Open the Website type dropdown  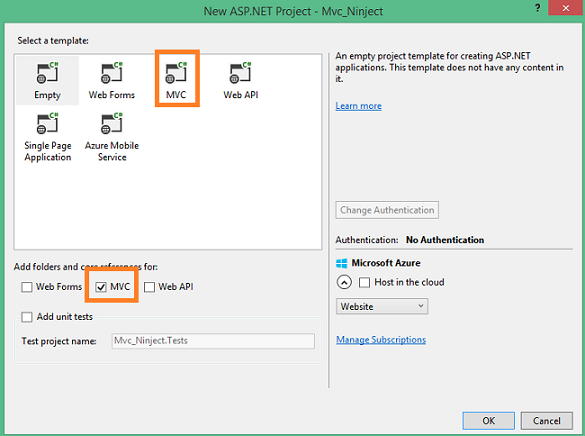(382, 306)
